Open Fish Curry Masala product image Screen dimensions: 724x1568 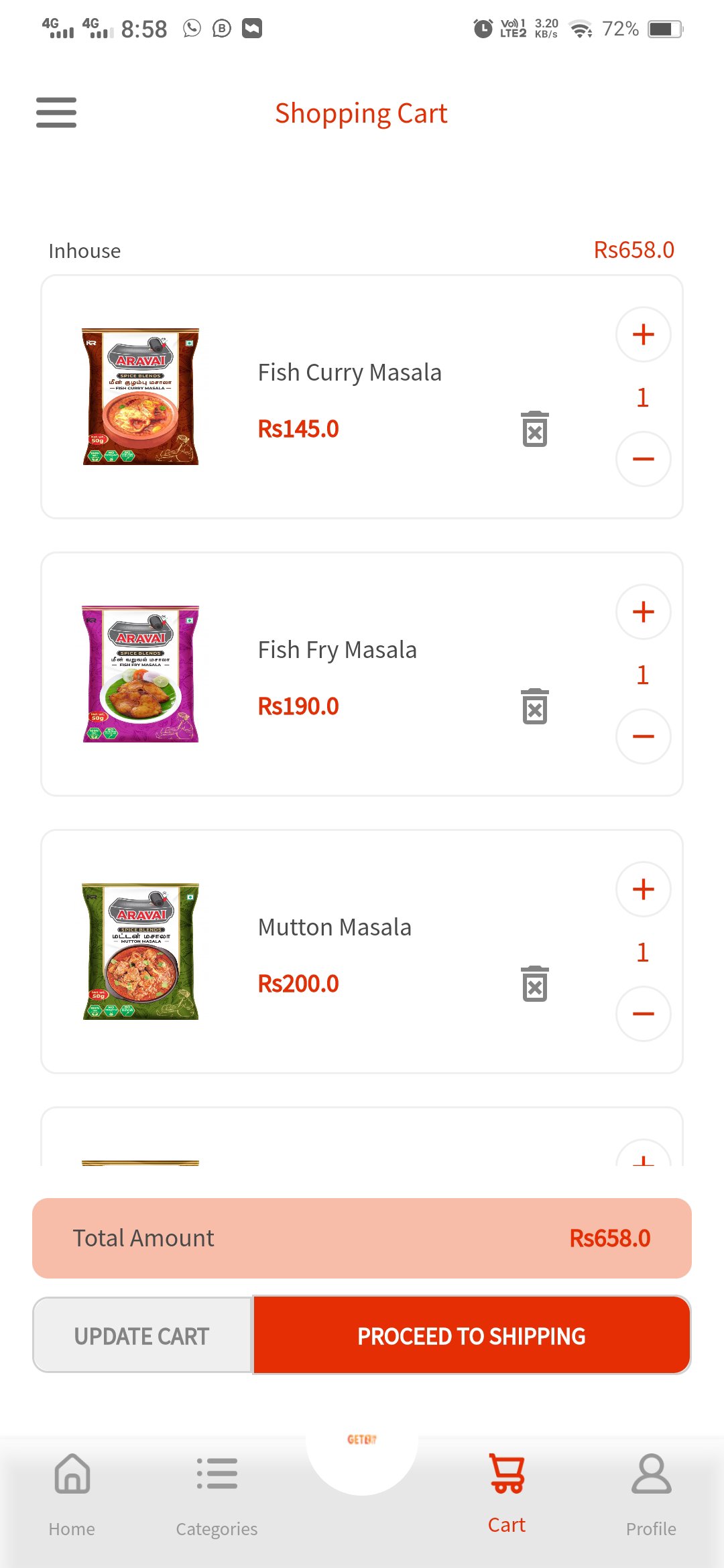pos(140,397)
